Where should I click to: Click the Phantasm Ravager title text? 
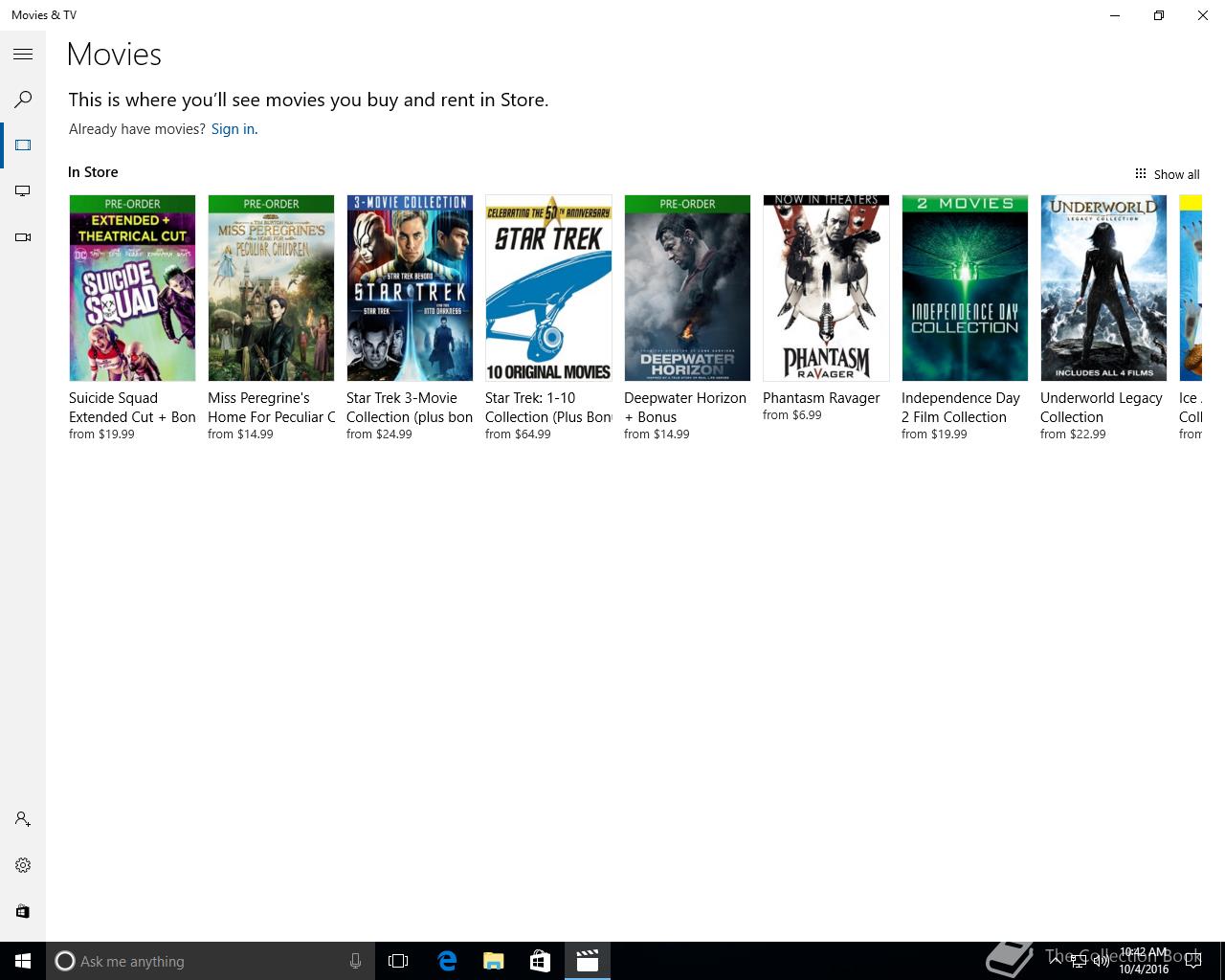pyautogui.click(x=821, y=398)
